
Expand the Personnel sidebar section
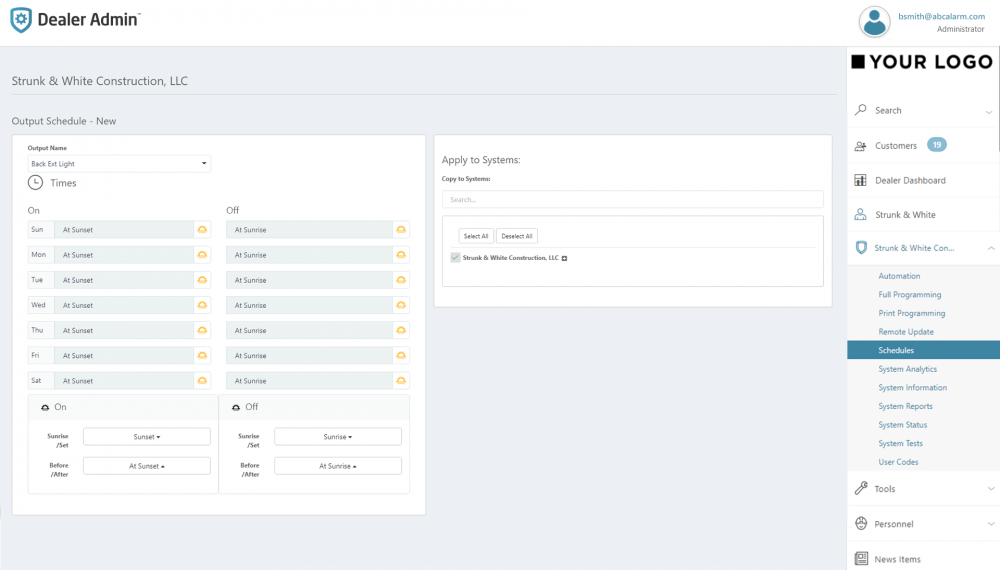pyautogui.click(x=990, y=524)
